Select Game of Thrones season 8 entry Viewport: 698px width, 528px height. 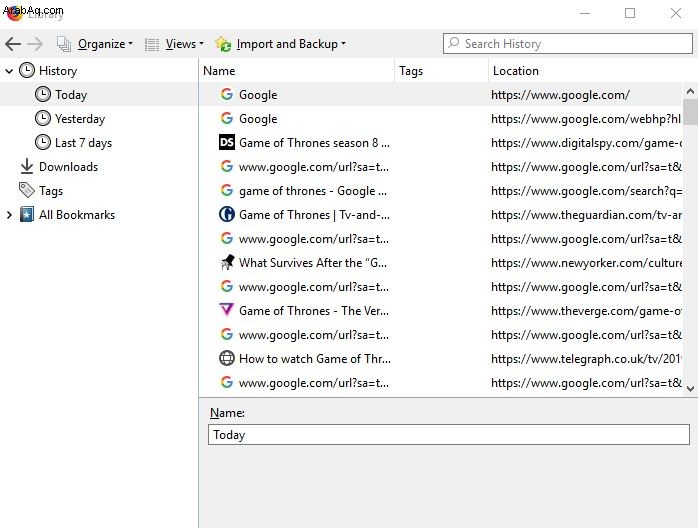(x=440, y=142)
